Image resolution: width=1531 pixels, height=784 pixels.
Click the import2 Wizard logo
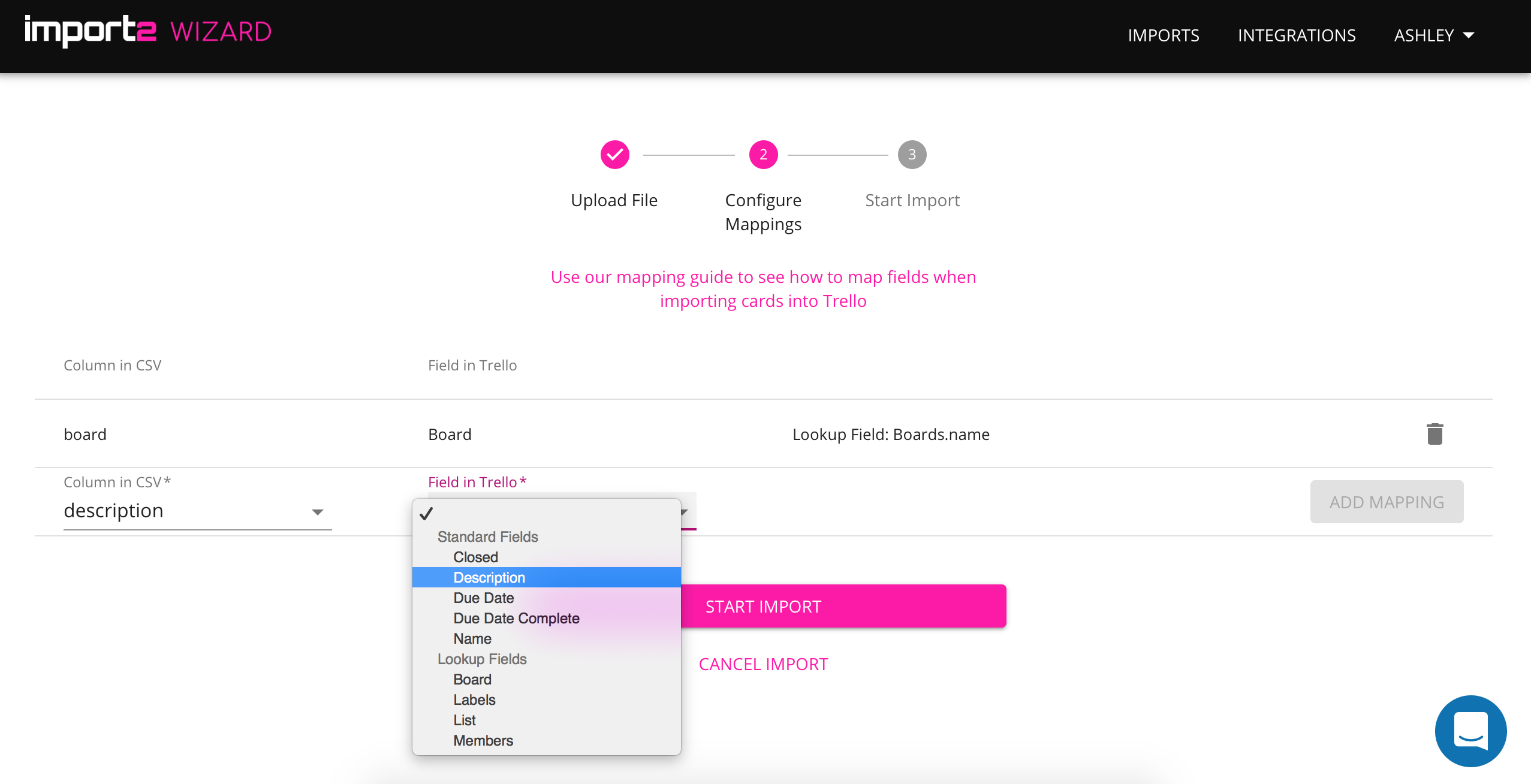click(148, 31)
